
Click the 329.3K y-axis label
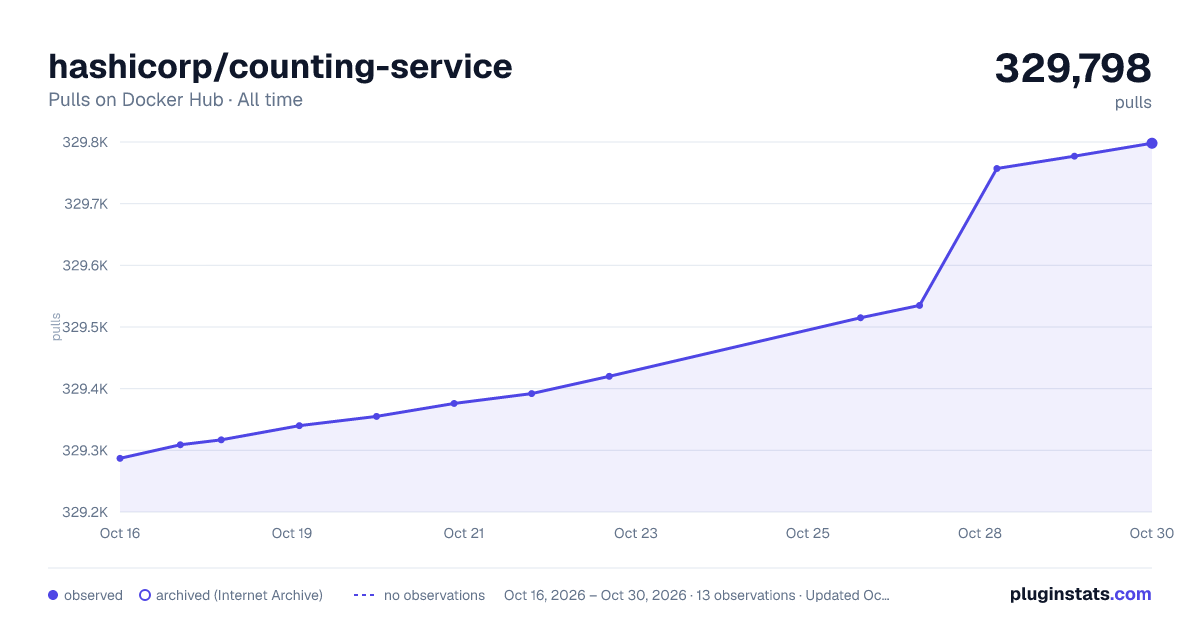pyautogui.click(x=85, y=451)
